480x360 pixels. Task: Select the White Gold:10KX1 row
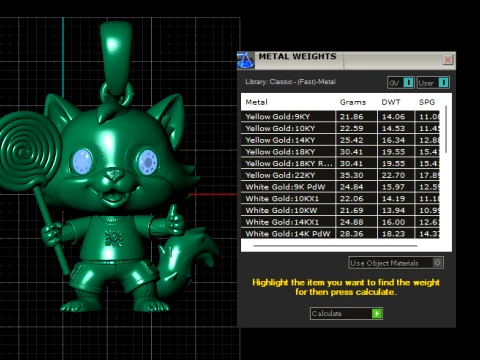click(340, 198)
